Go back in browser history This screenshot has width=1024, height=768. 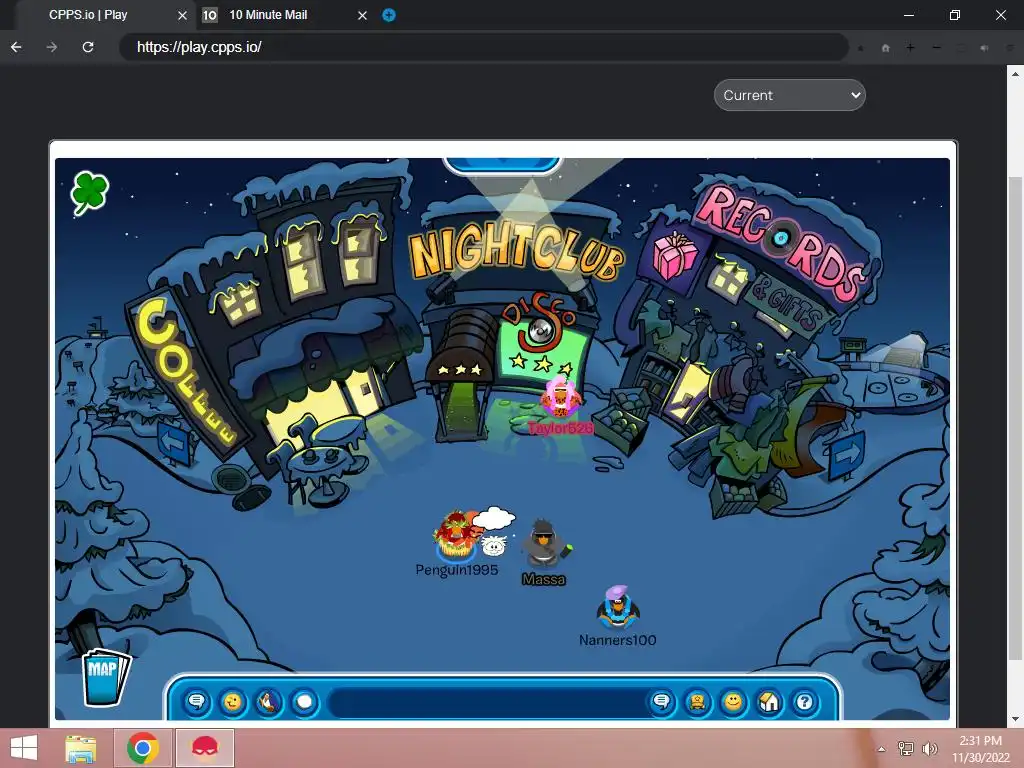(x=16, y=47)
